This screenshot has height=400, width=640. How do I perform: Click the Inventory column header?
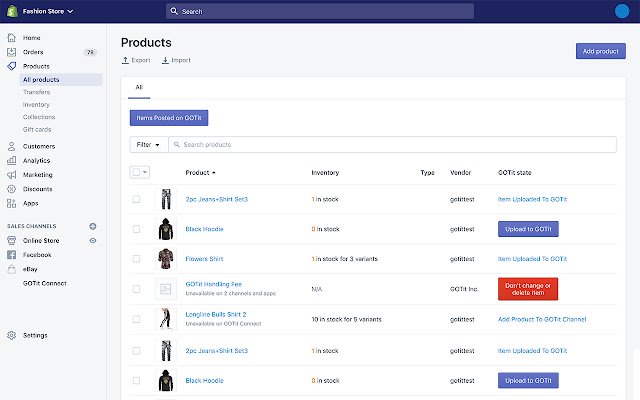[325, 173]
